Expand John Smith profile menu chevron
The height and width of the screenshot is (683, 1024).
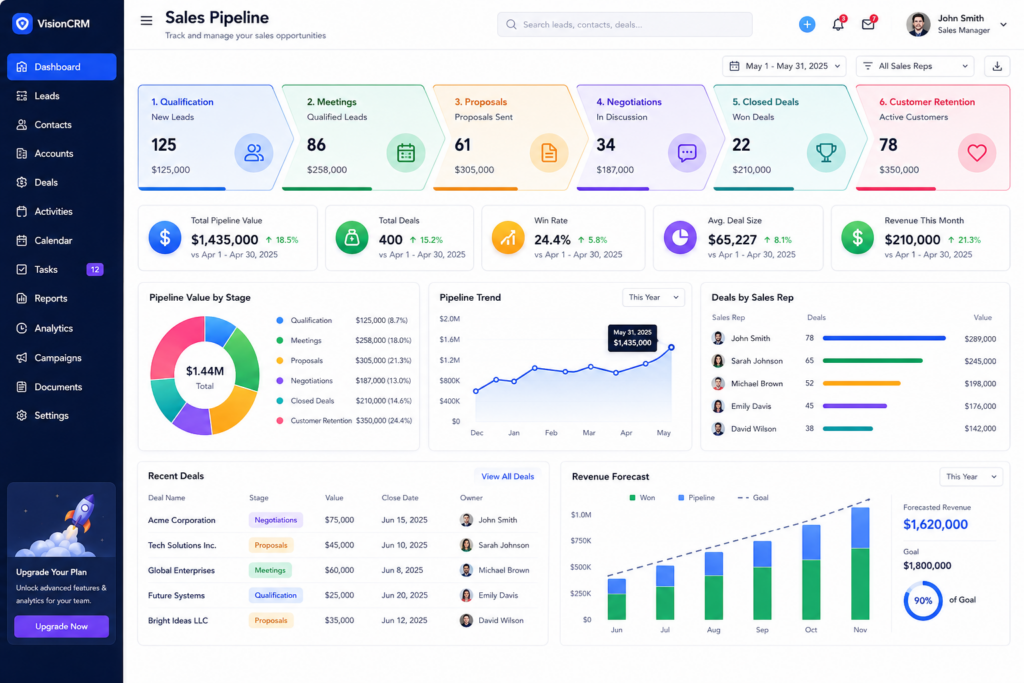(x=1003, y=24)
